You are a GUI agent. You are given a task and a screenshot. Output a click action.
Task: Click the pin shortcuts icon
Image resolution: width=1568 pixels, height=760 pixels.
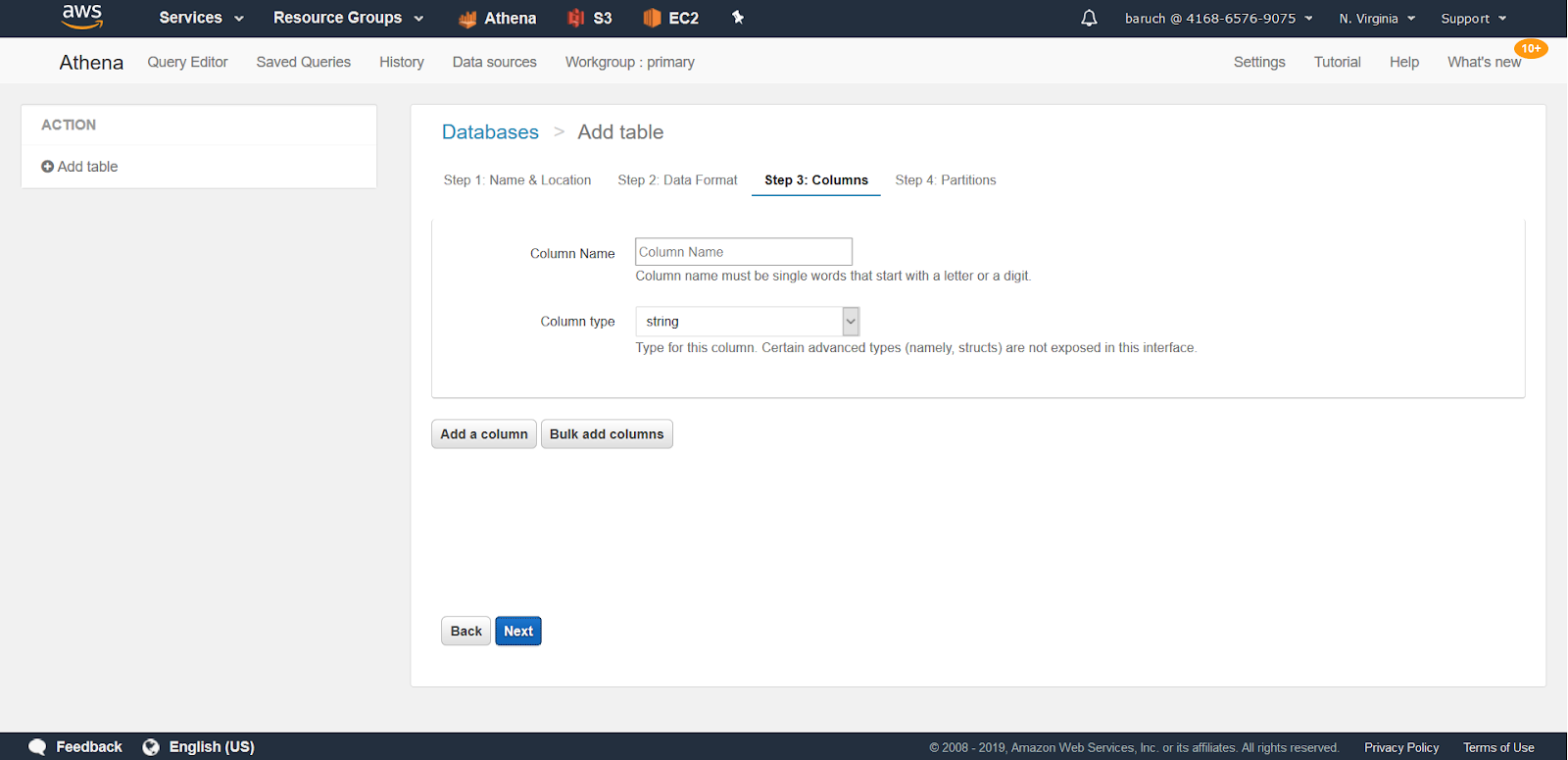(x=738, y=18)
